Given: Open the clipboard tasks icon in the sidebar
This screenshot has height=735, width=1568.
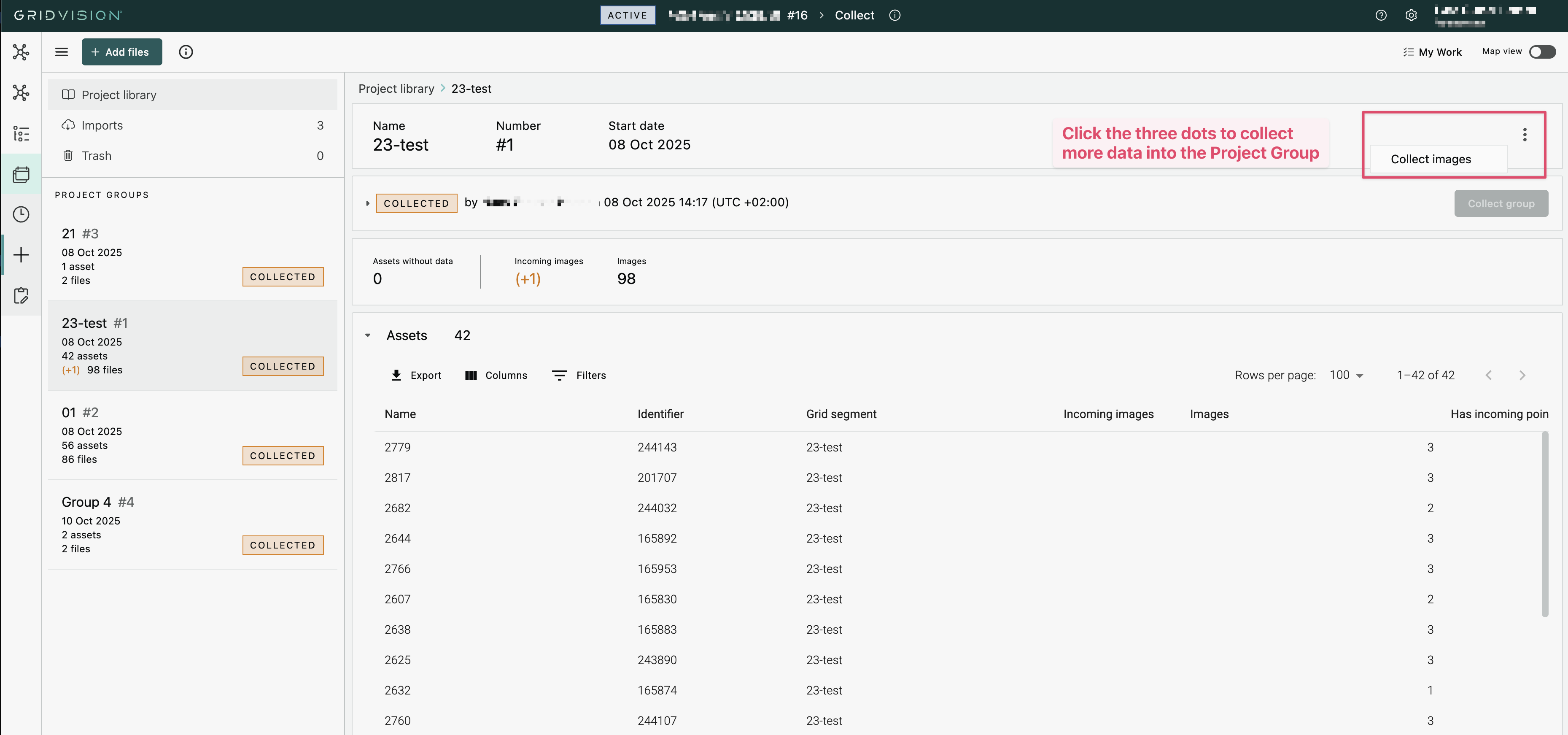Looking at the screenshot, I should pyautogui.click(x=21, y=295).
